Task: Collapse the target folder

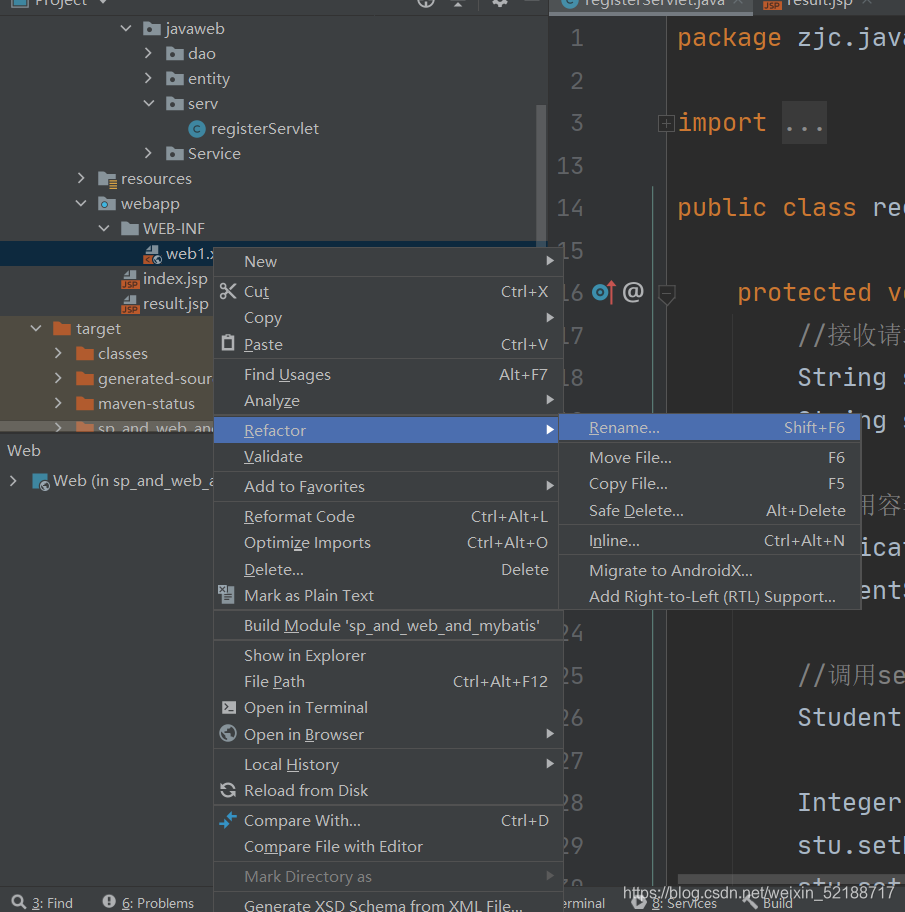Action: pos(36,328)
